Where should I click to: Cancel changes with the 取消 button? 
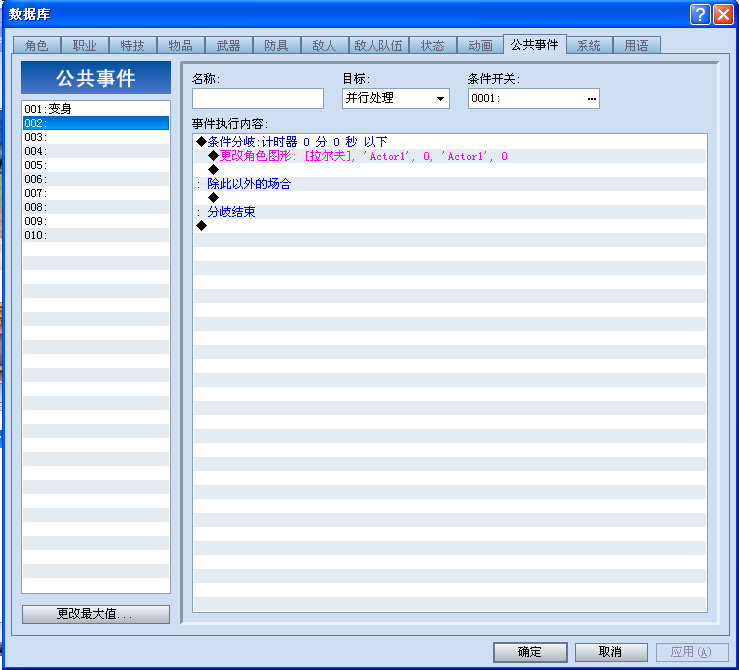click(611, 652)
